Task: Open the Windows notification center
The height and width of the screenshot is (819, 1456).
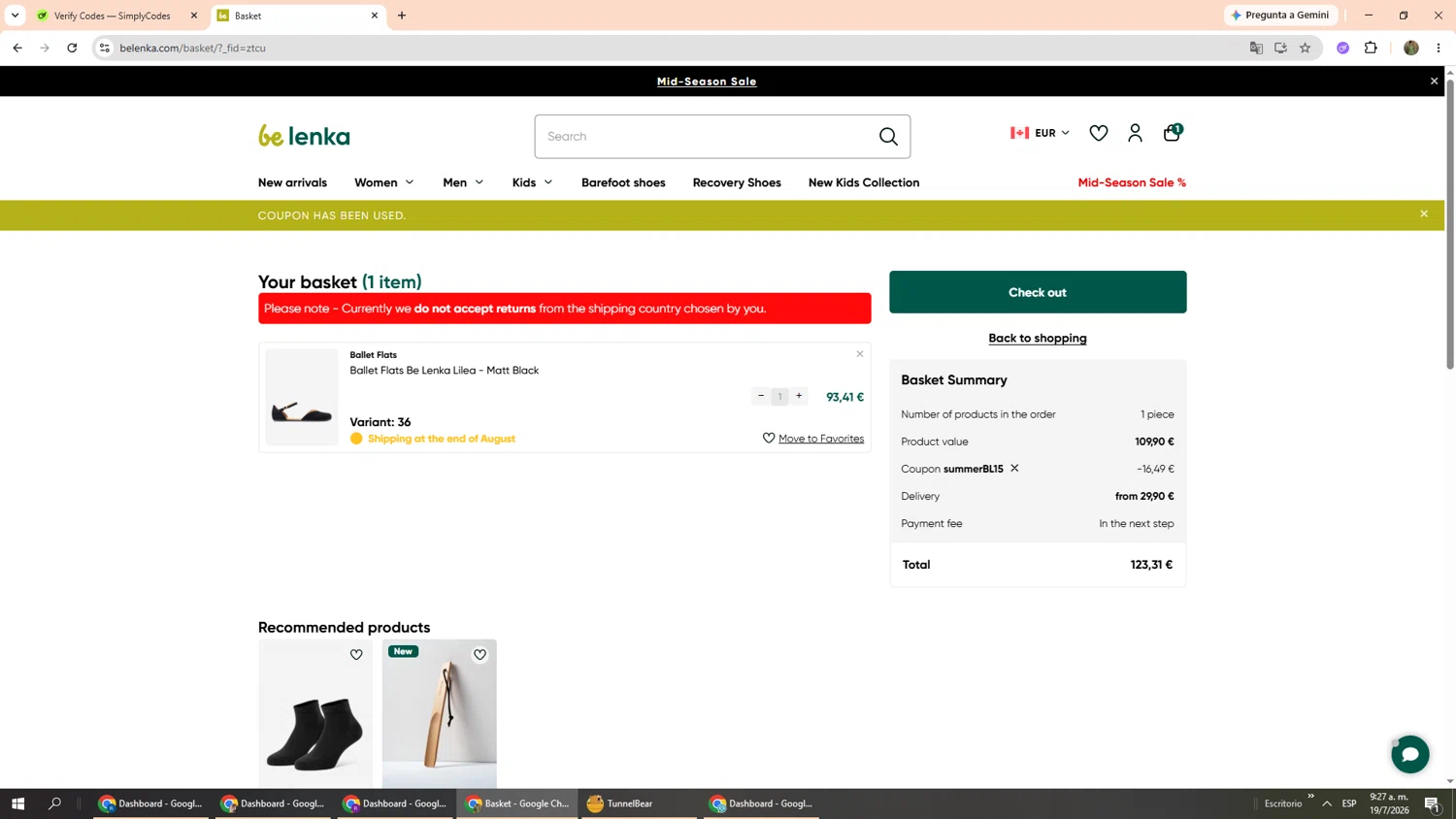Action: pyautogui.click(x=1432, y=803)
